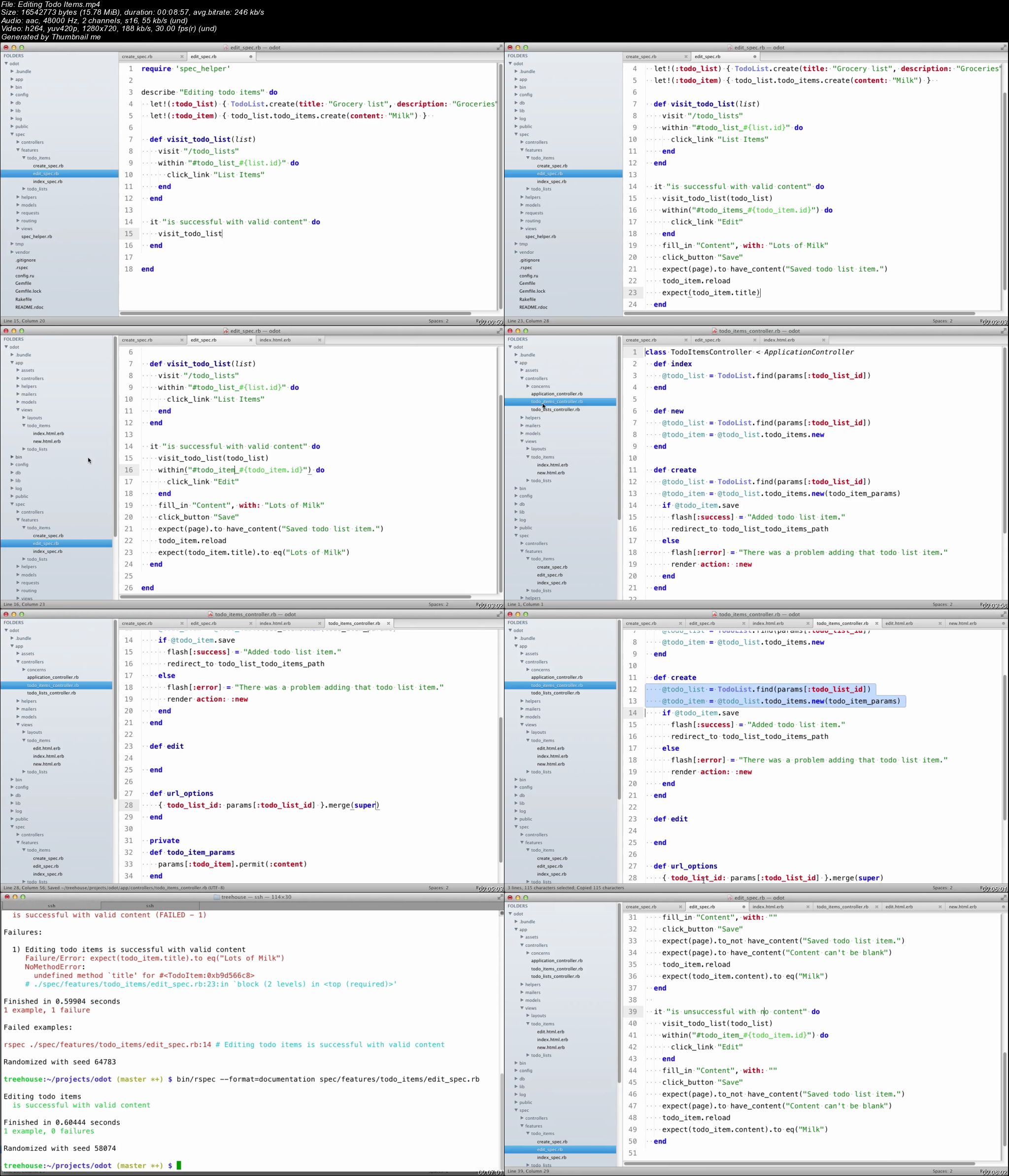The image size is (1009, 1176).
Task: Close todo_items_controller.rb tab in the 00:05:03 frame
Action: (388, 623)
